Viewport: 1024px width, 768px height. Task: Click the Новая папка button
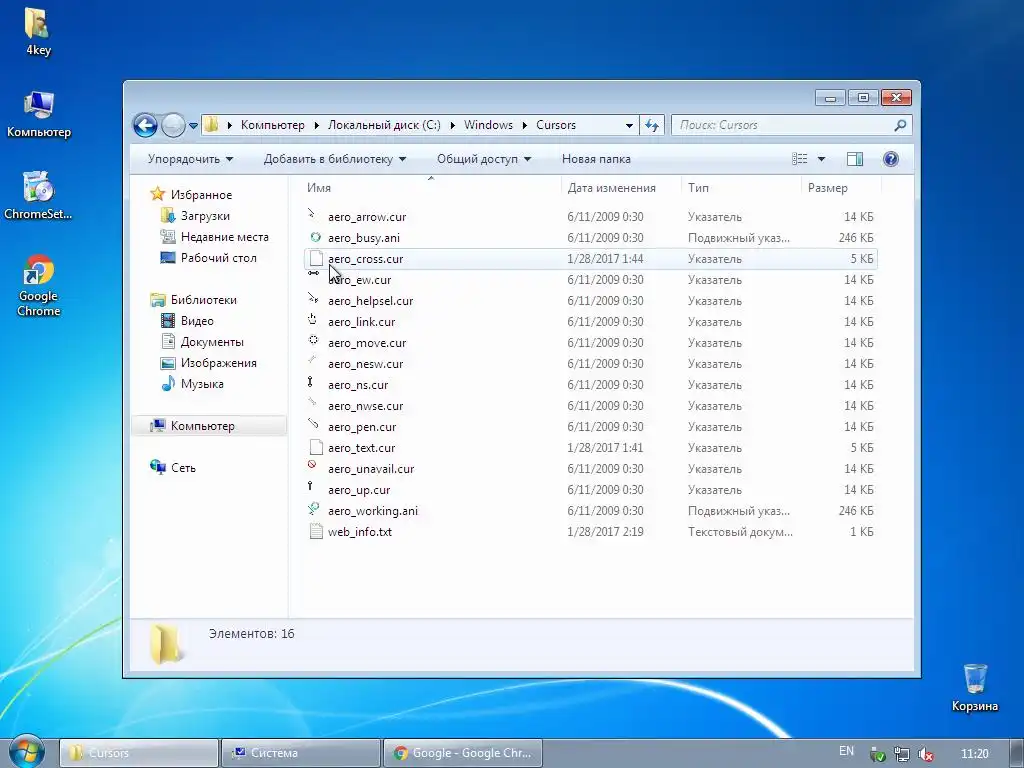(x=596, y=159)
